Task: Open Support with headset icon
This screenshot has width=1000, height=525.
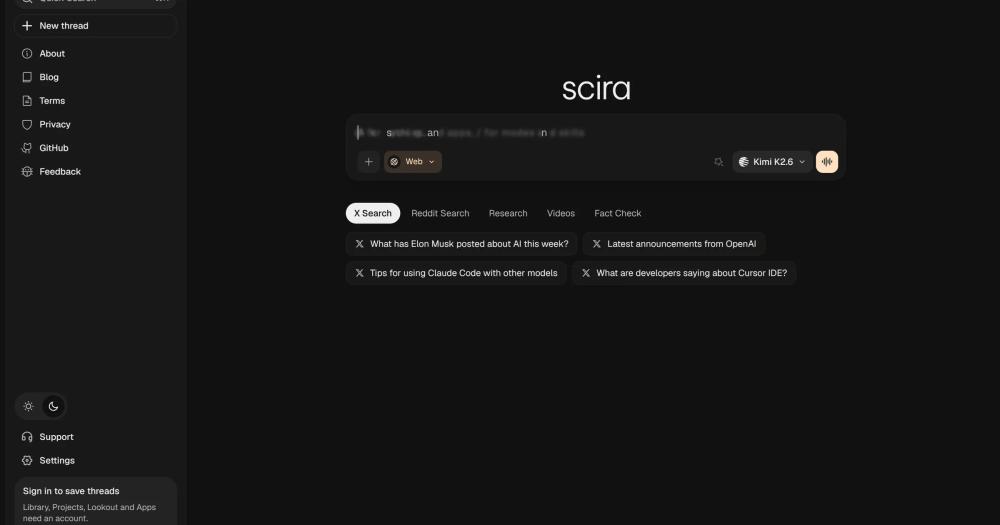Action: (95, 437)
